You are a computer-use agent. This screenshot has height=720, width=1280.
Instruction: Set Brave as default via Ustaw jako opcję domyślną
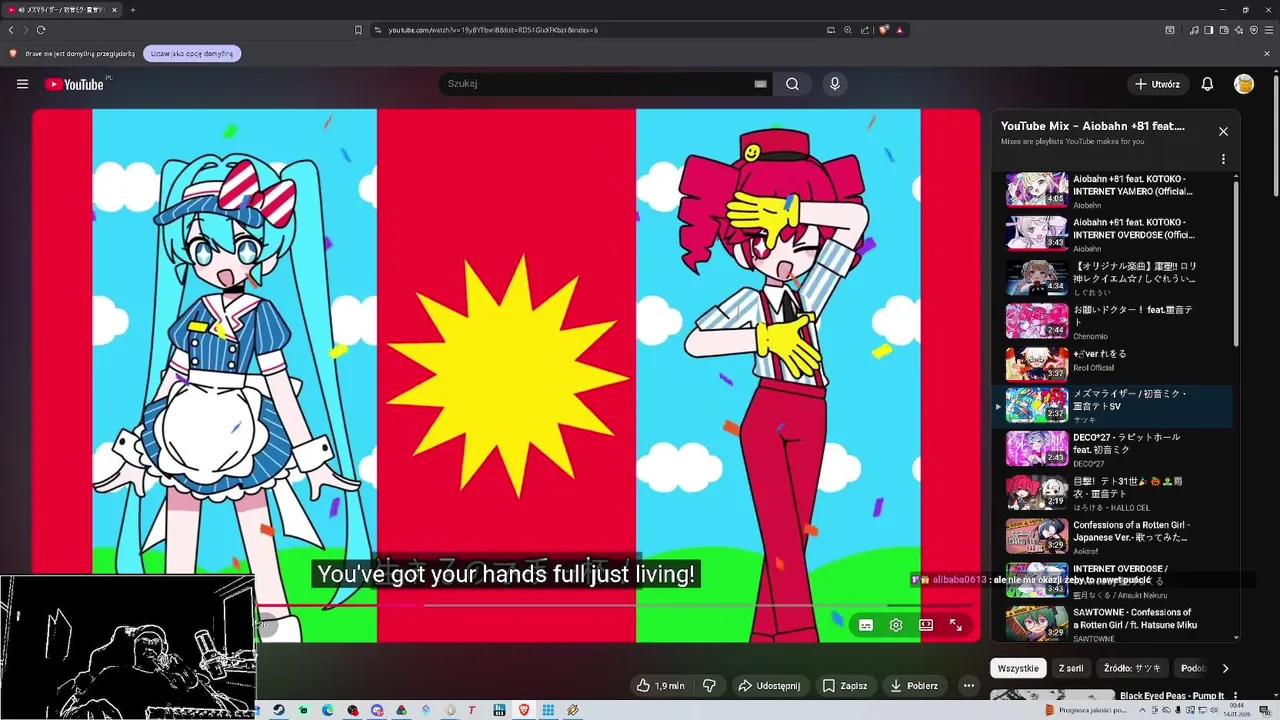tap(192, 53)
